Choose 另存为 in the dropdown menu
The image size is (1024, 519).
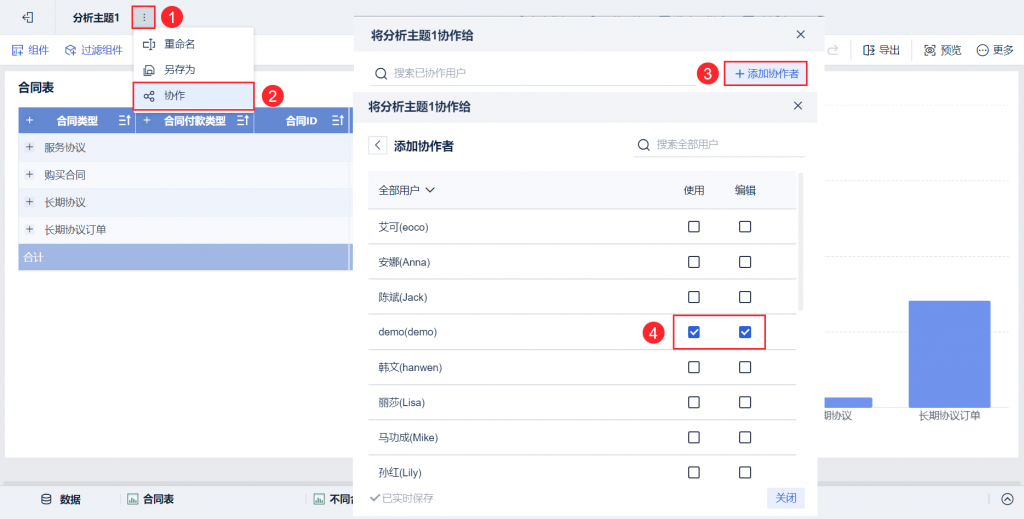193,70
